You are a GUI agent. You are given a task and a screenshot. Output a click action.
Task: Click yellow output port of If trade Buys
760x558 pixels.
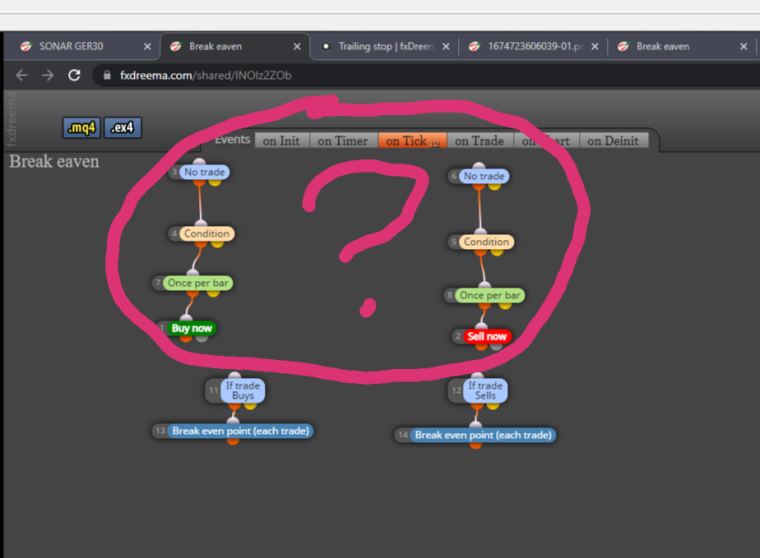click(250, 404)
